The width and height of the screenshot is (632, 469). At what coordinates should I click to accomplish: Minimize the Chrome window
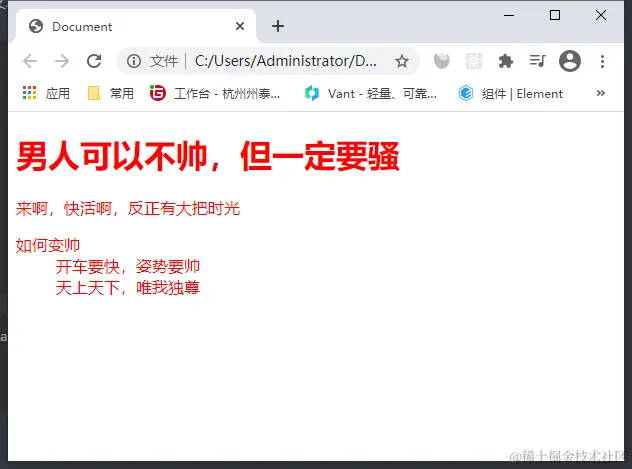coord(509,15)
